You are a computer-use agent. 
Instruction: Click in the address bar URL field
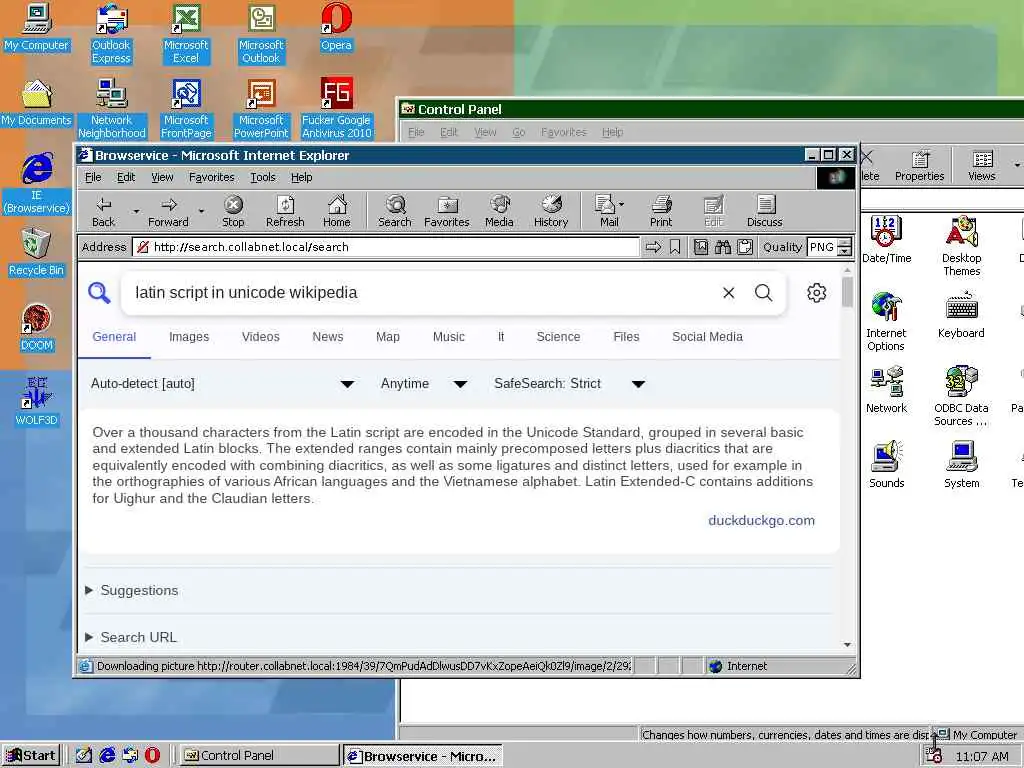tap(385, 247)
